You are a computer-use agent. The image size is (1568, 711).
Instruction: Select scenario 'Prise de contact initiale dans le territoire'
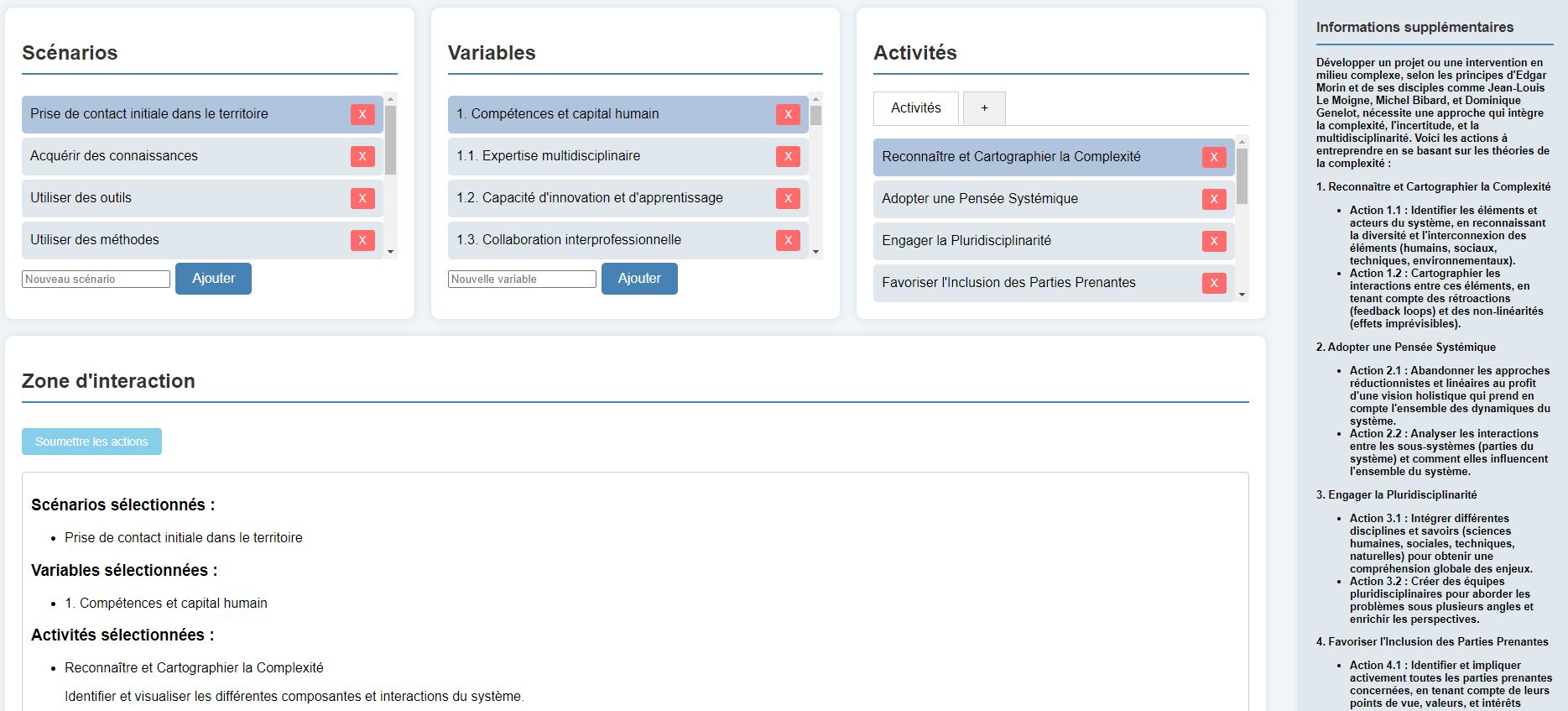(202, 114)
